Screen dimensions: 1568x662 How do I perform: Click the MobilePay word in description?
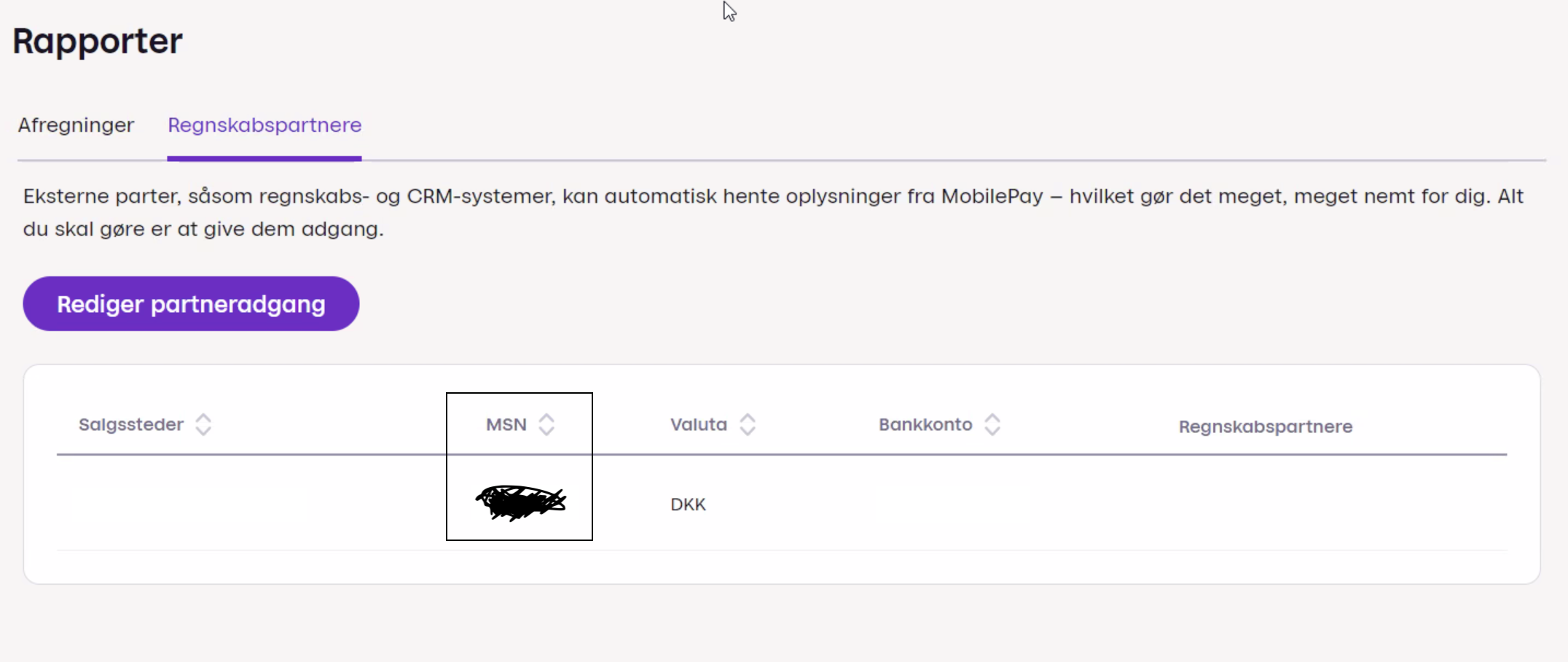tap(992, 197)
